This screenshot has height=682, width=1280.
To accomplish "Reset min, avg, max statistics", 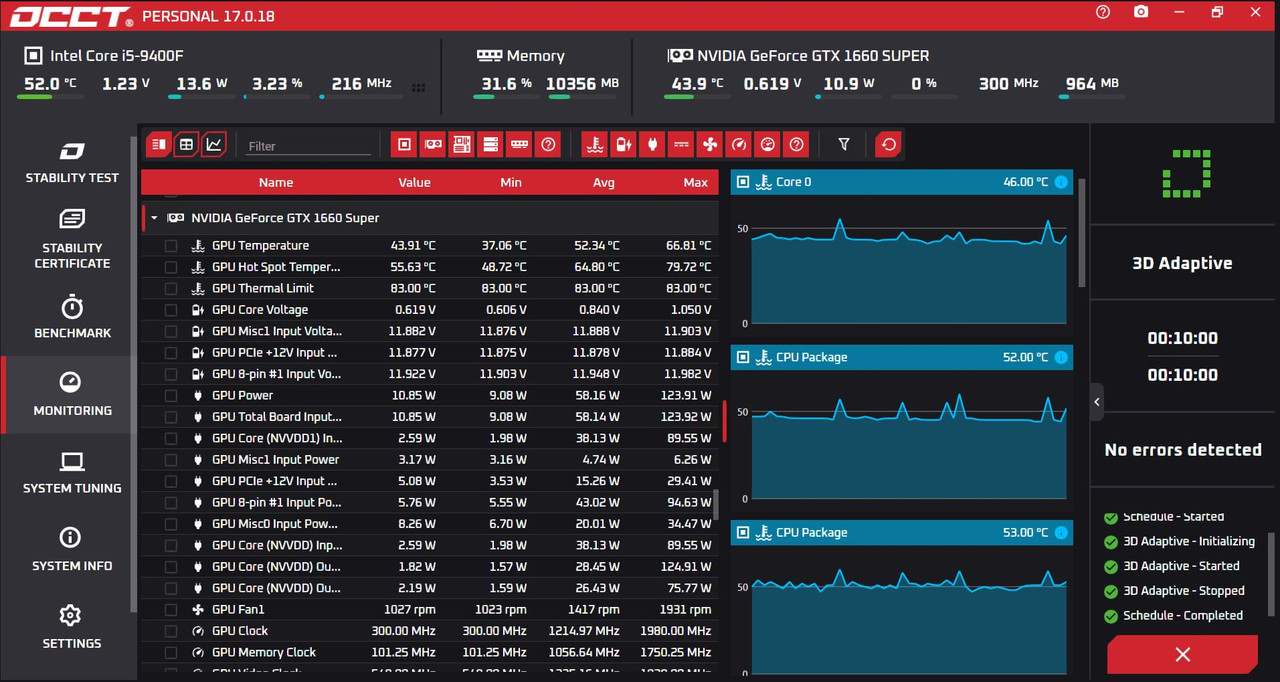I will click(888, 145).
